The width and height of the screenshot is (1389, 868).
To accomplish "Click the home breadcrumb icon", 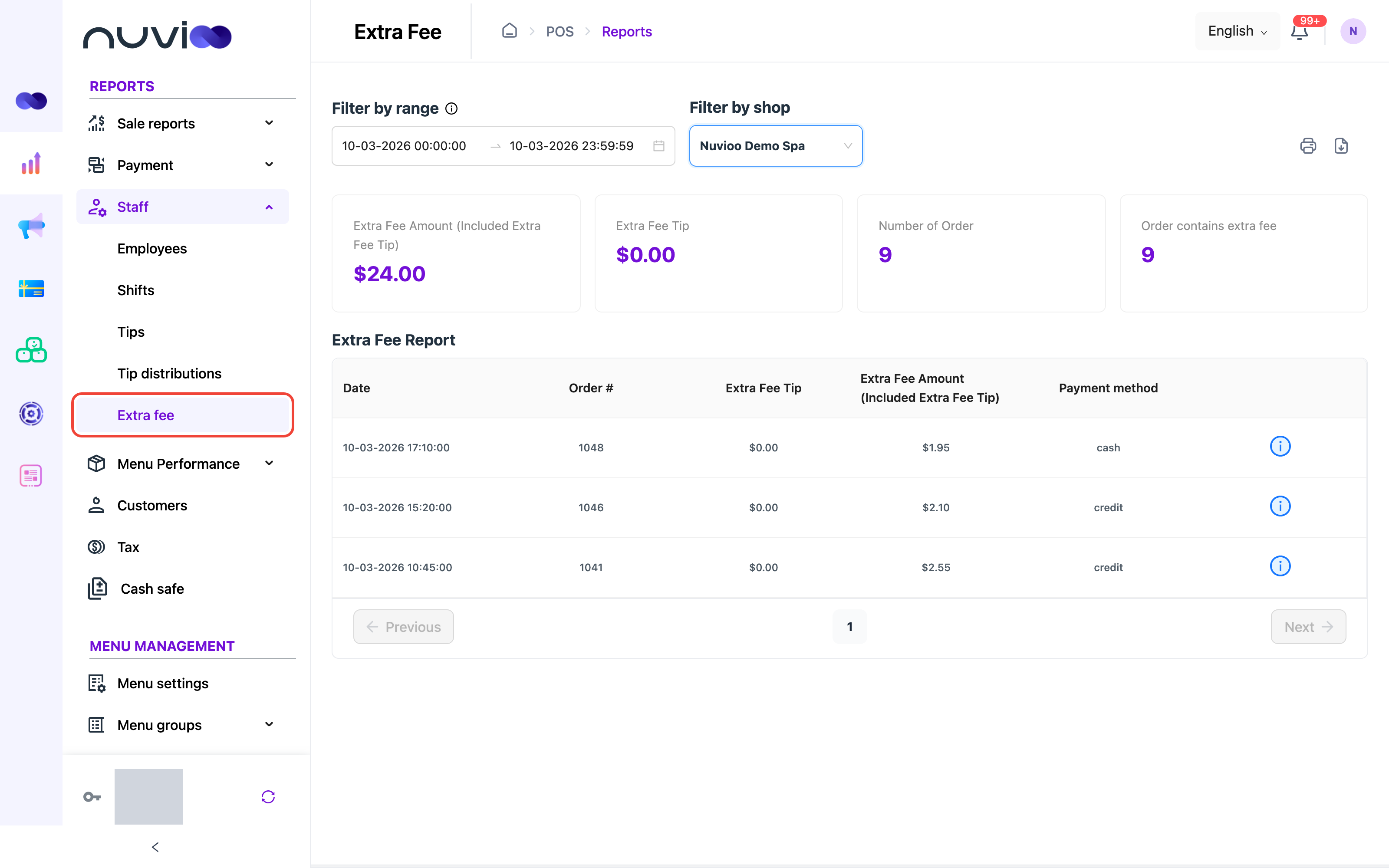I will pos(509,31).
